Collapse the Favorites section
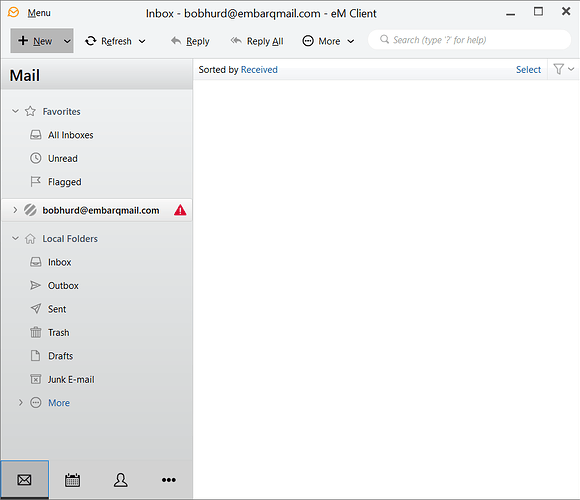Screen dimensions: 580x500 pyautogui.click(x=15, y=111)
